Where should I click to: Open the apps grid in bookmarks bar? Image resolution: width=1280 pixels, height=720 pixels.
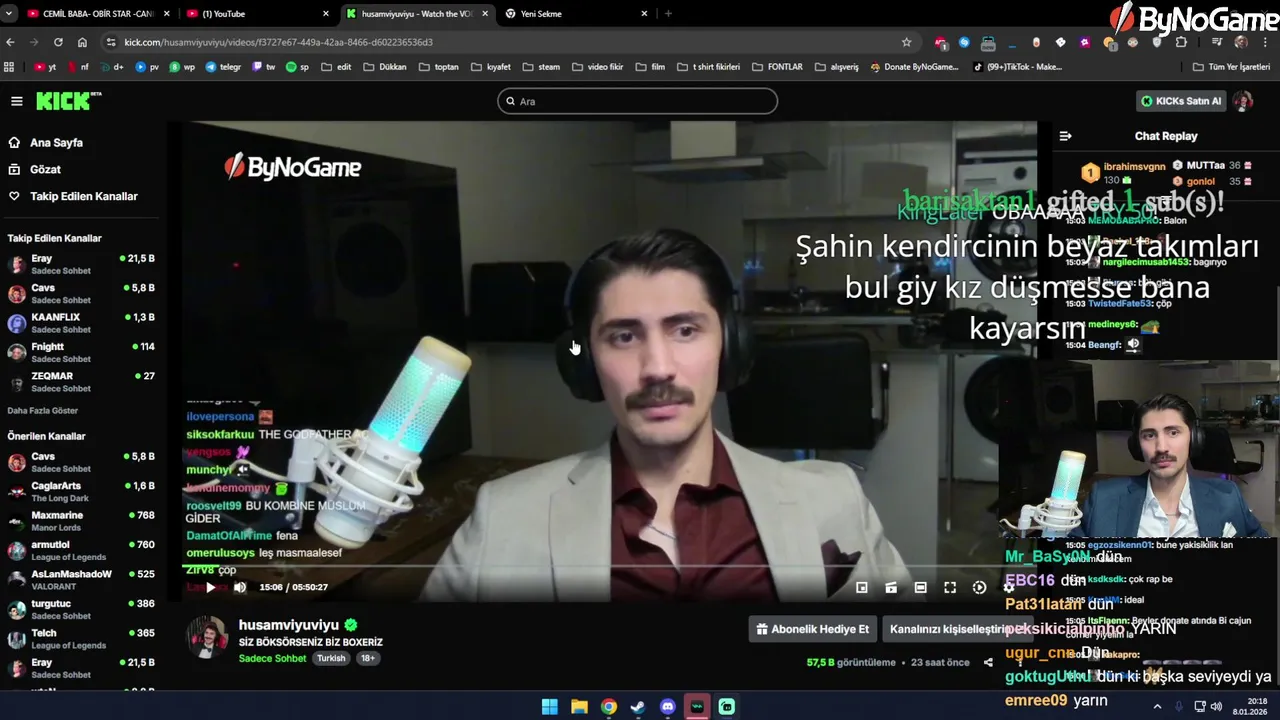[x=9, y=67]
